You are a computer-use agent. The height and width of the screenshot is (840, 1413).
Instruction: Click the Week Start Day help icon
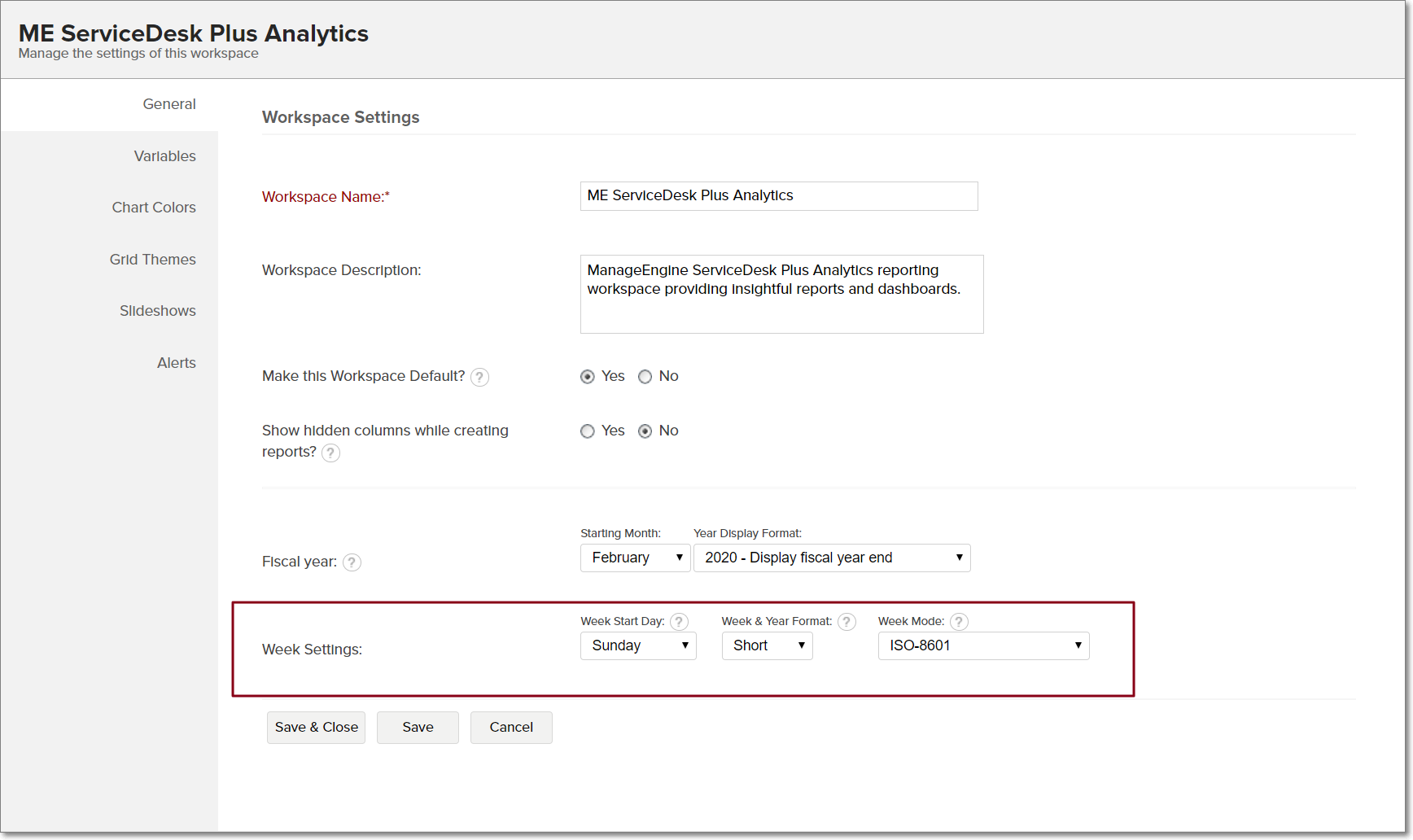click(x=679, y=622)
